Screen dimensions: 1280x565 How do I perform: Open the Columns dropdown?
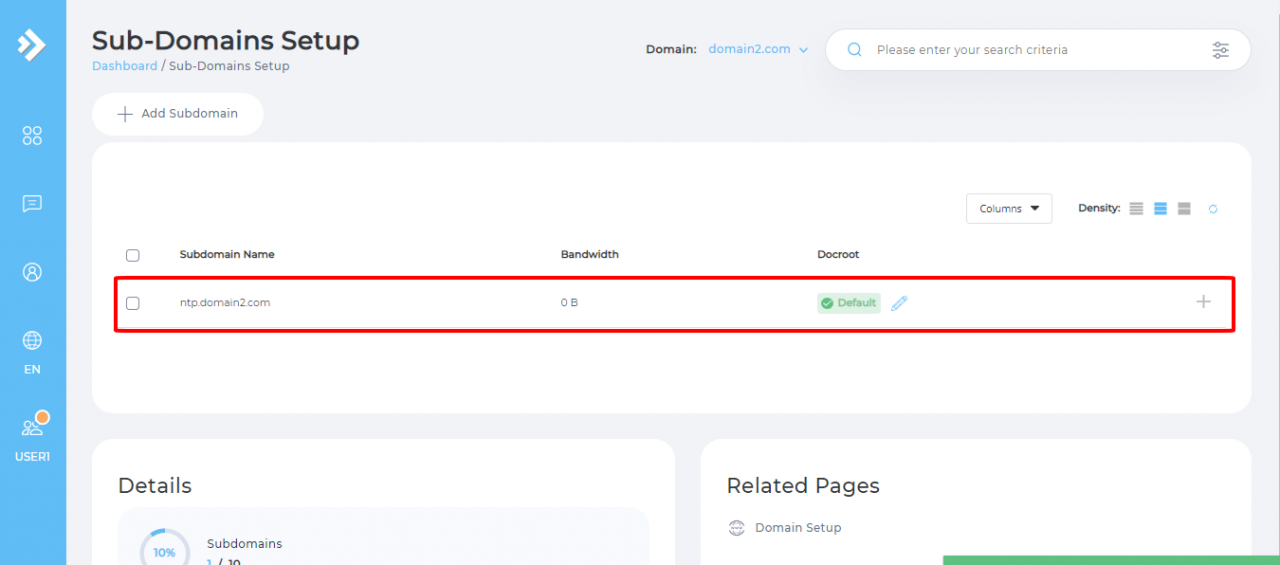pyautogui.click(x=1008, y=209)
